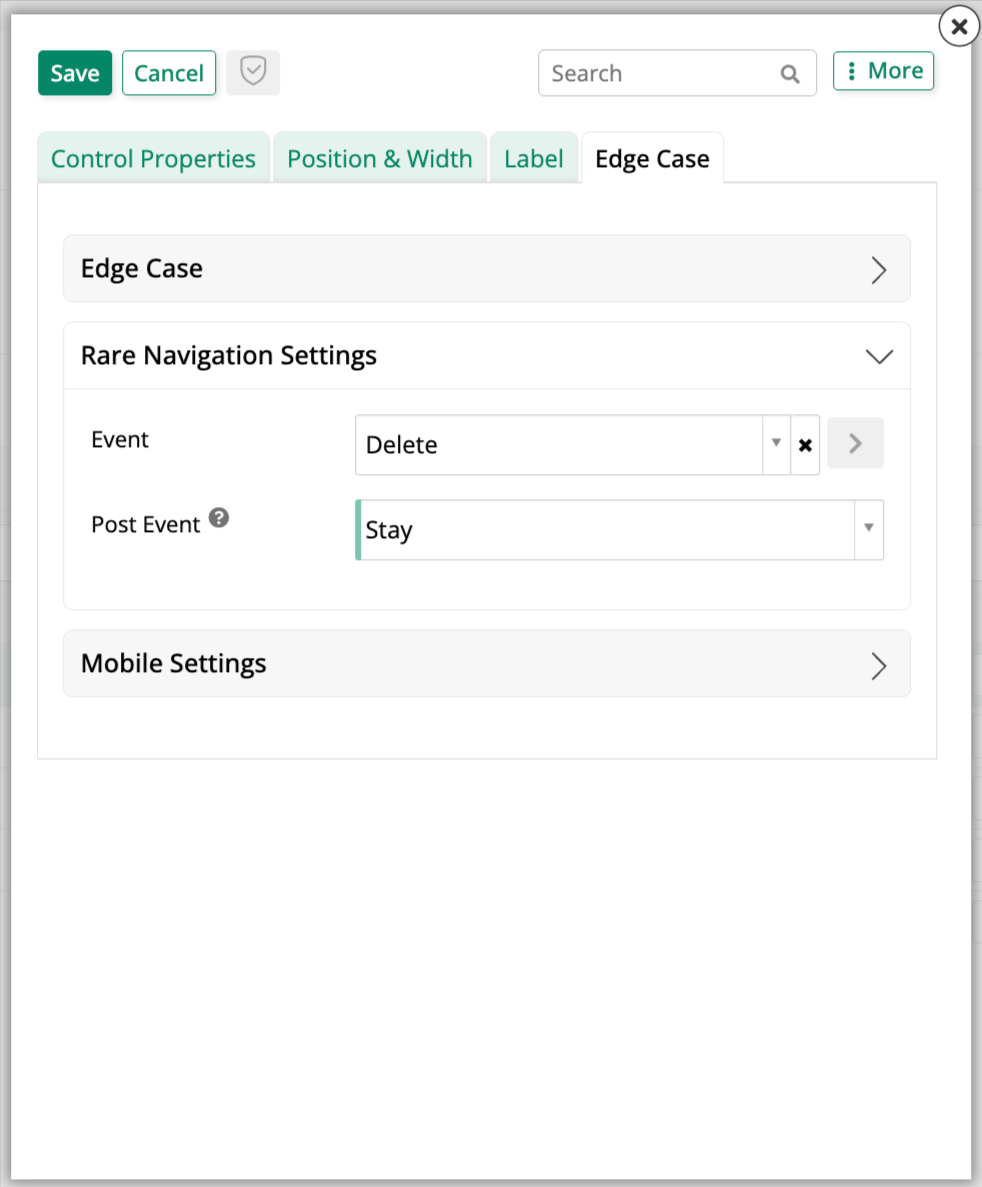Click the Post Event field showing Stay
Screen dimensions: 982x1187
606,530
